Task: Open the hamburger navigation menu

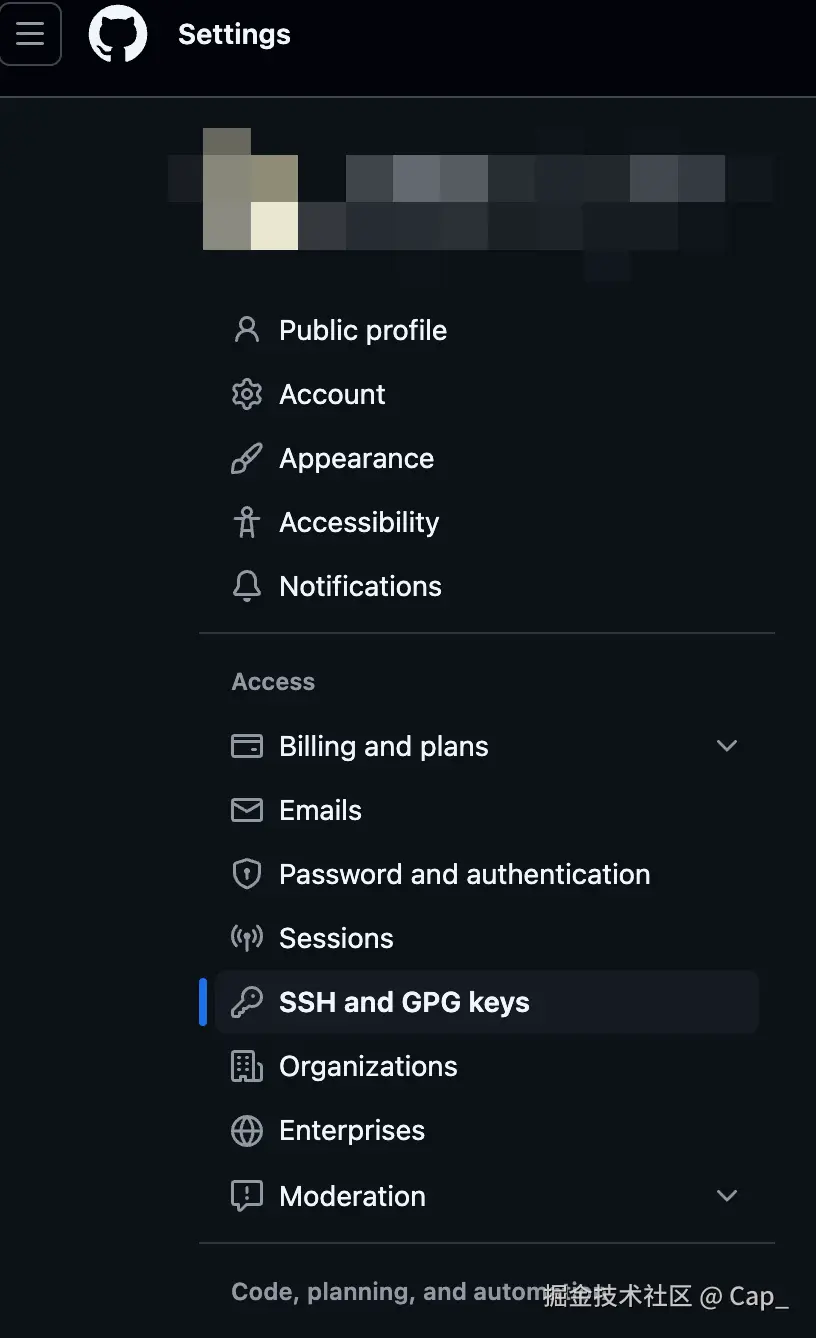Action: pyautogui.click(x=30, y=34)
